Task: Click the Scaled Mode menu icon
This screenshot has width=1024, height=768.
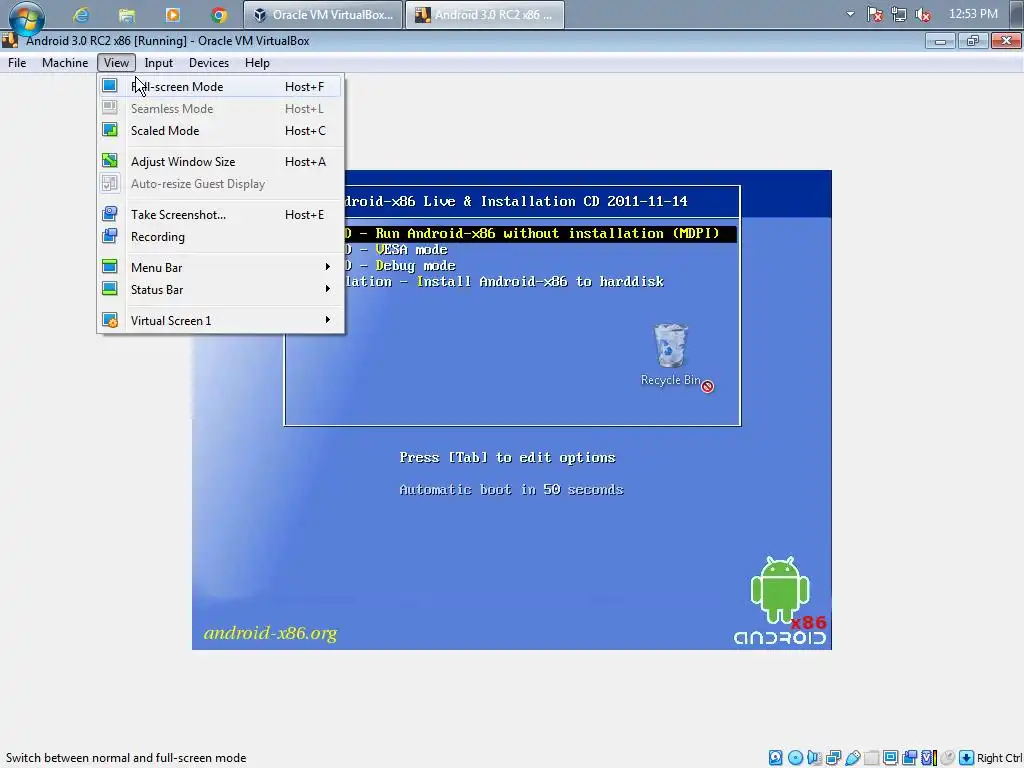Action: pyautogui.click(x=110, y=130)
